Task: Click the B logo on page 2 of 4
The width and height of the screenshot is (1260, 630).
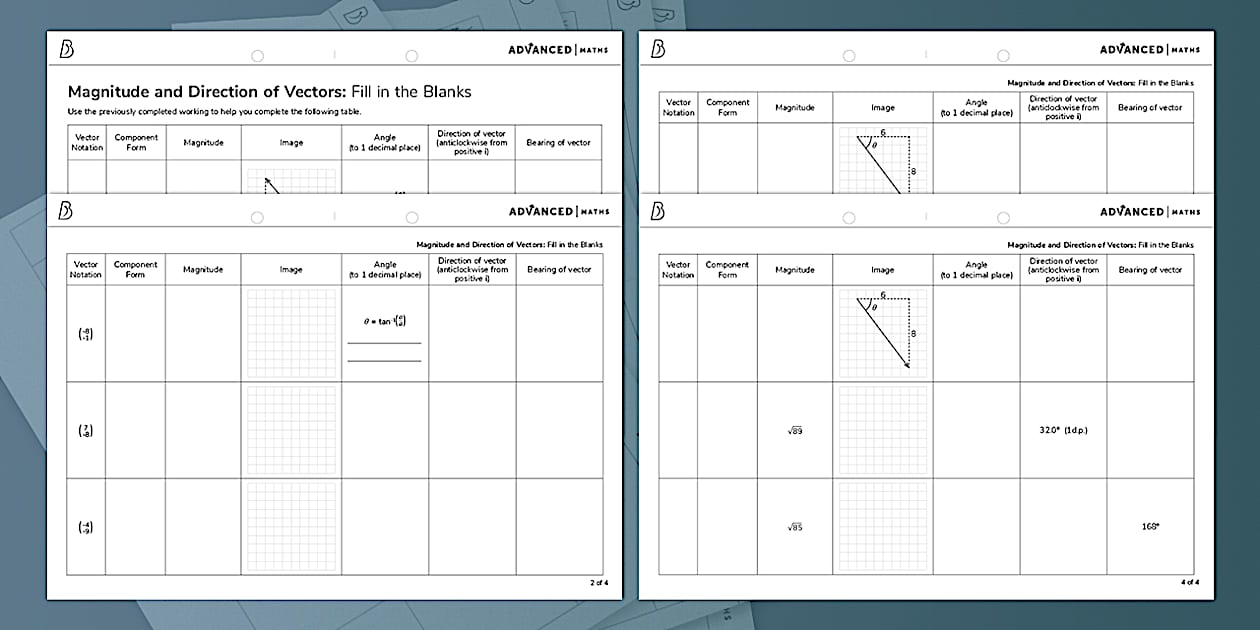Action: click(67, 212)
